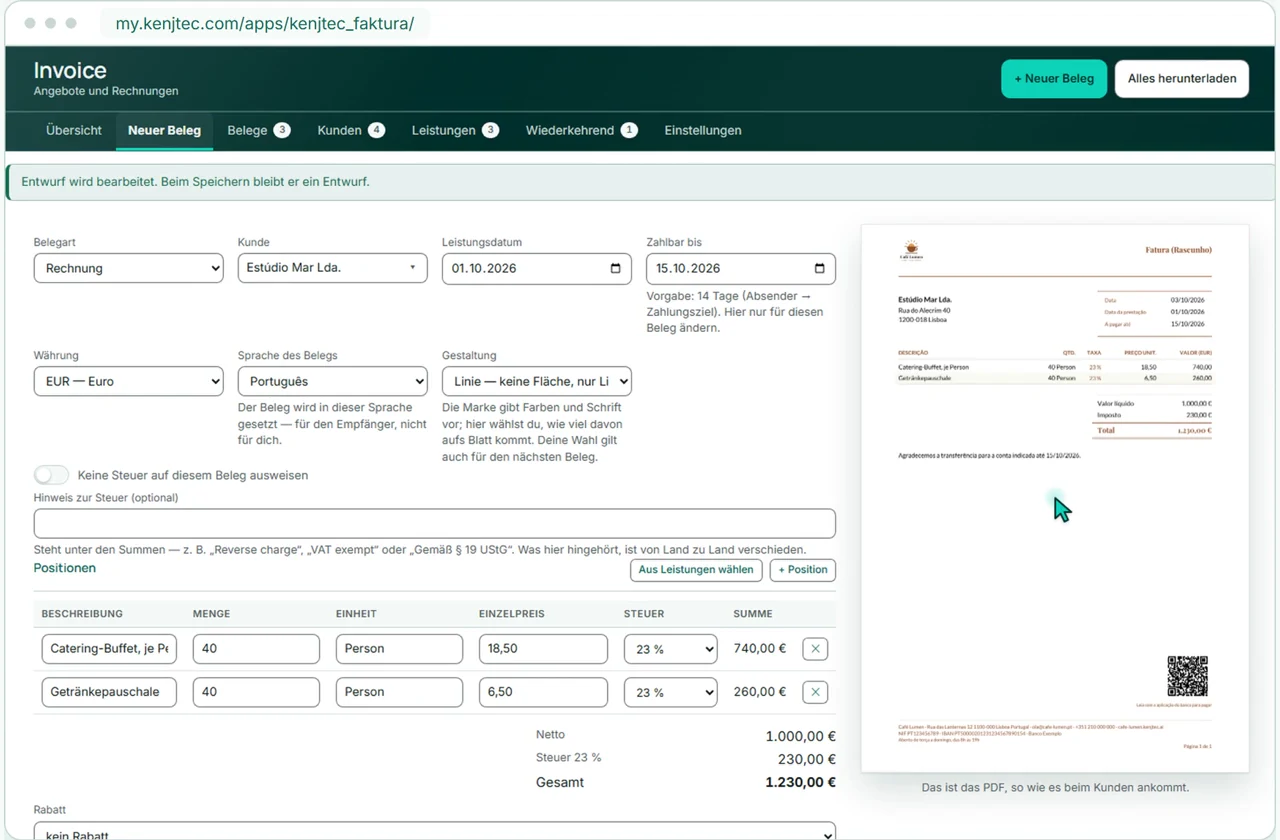This screenshot has height=840, width=1280.
Task: Open Steuer dropdown for Getränkepauschale row
Action: 670,692
